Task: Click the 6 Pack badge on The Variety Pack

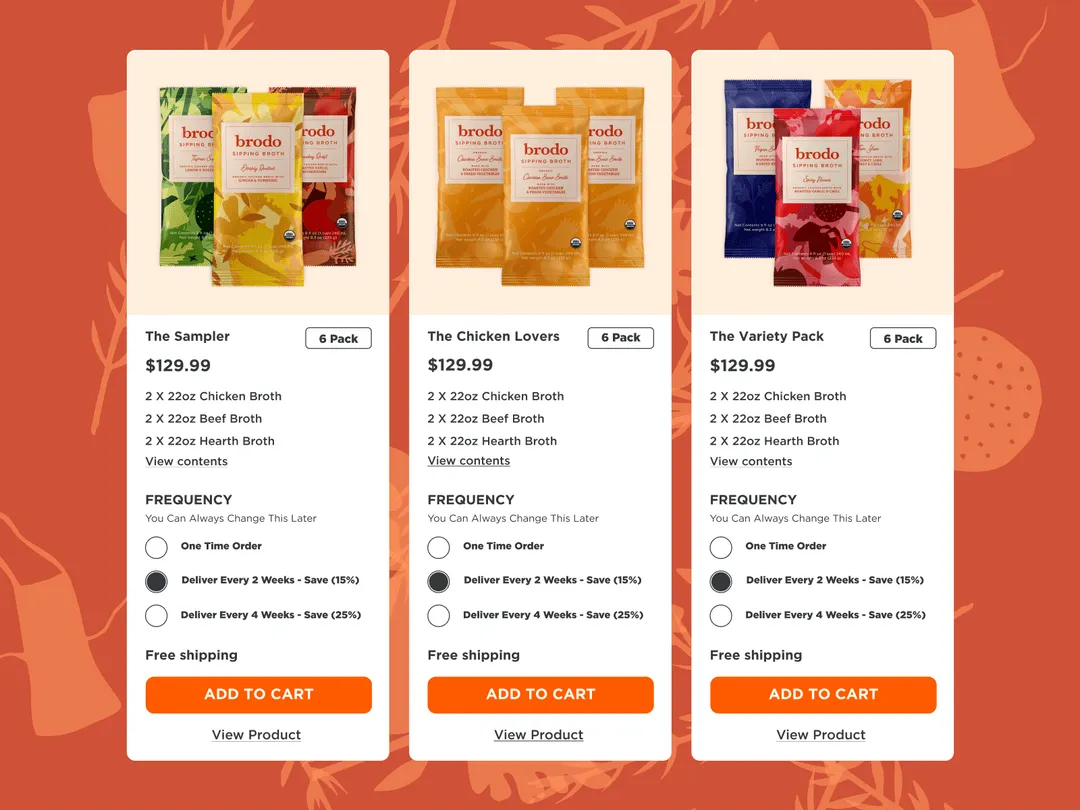Action: click(903, 338)
